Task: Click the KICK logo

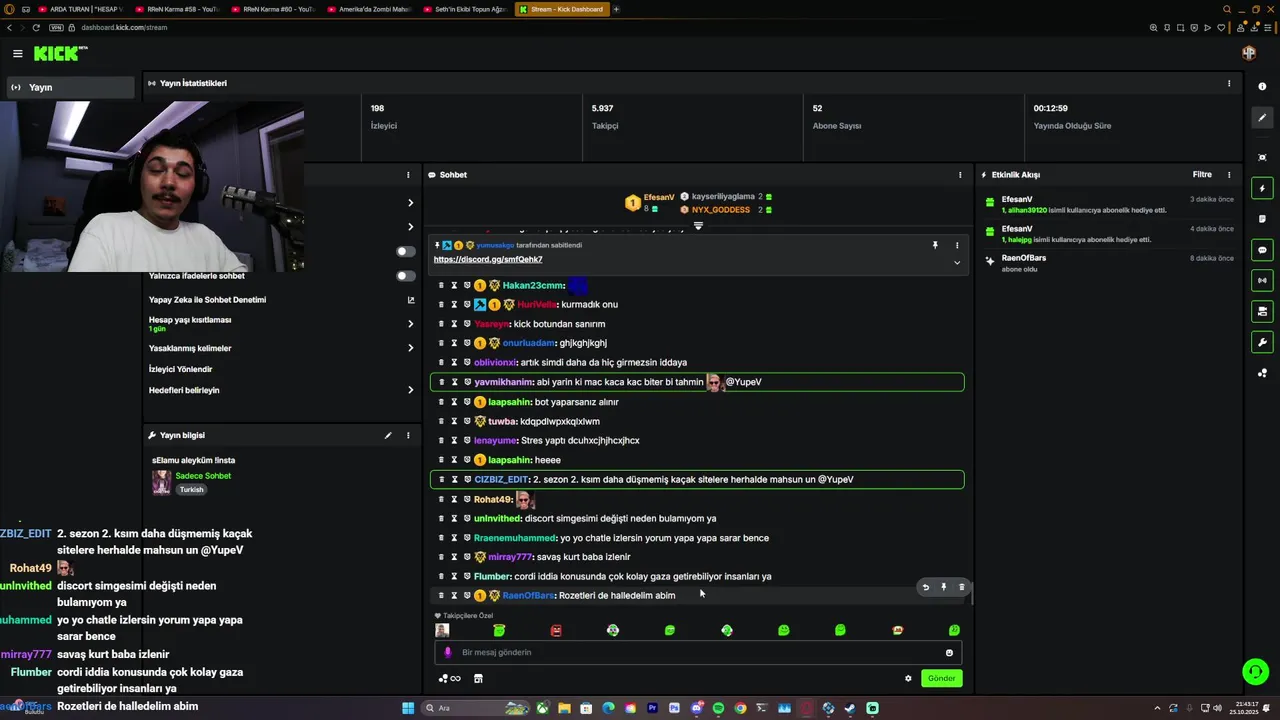Action: point(60,54)
